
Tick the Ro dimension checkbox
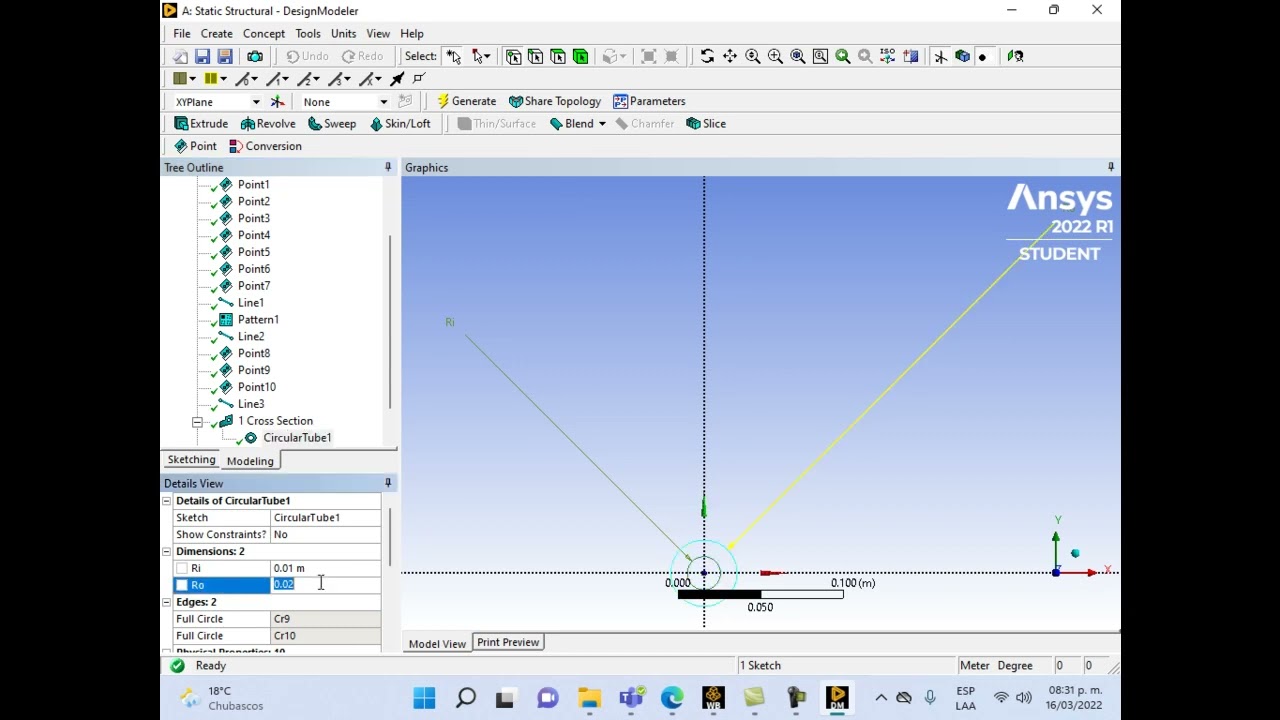182,585
